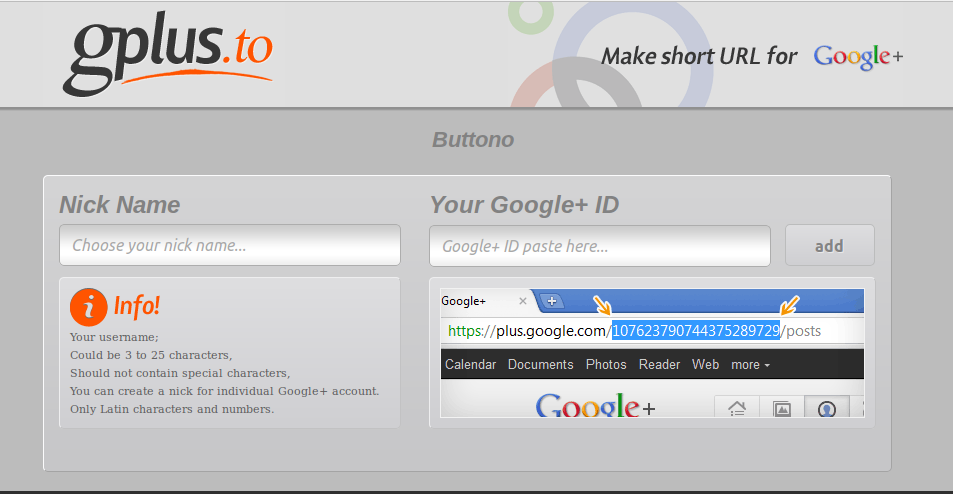Click the Google+ ID example screenshot

(652, 352)
